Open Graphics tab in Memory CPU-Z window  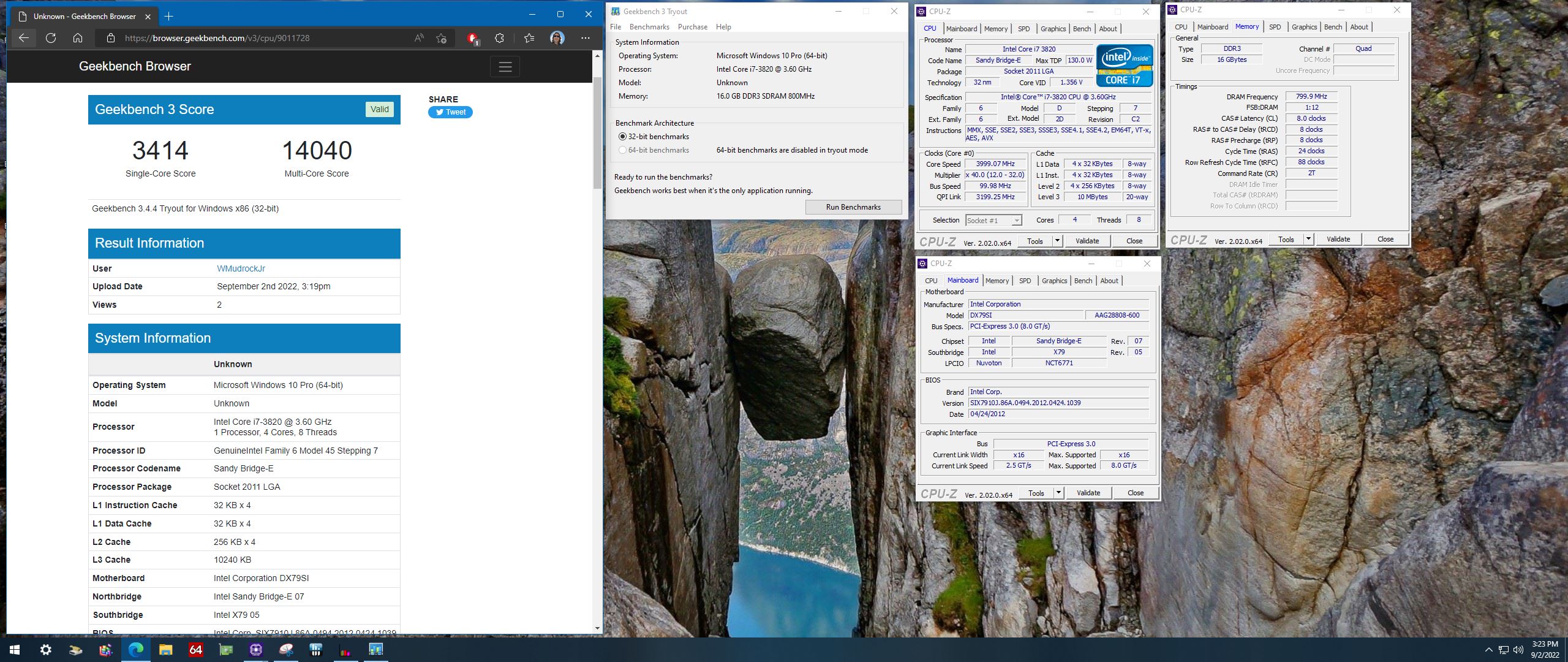tap(1304, 27)
